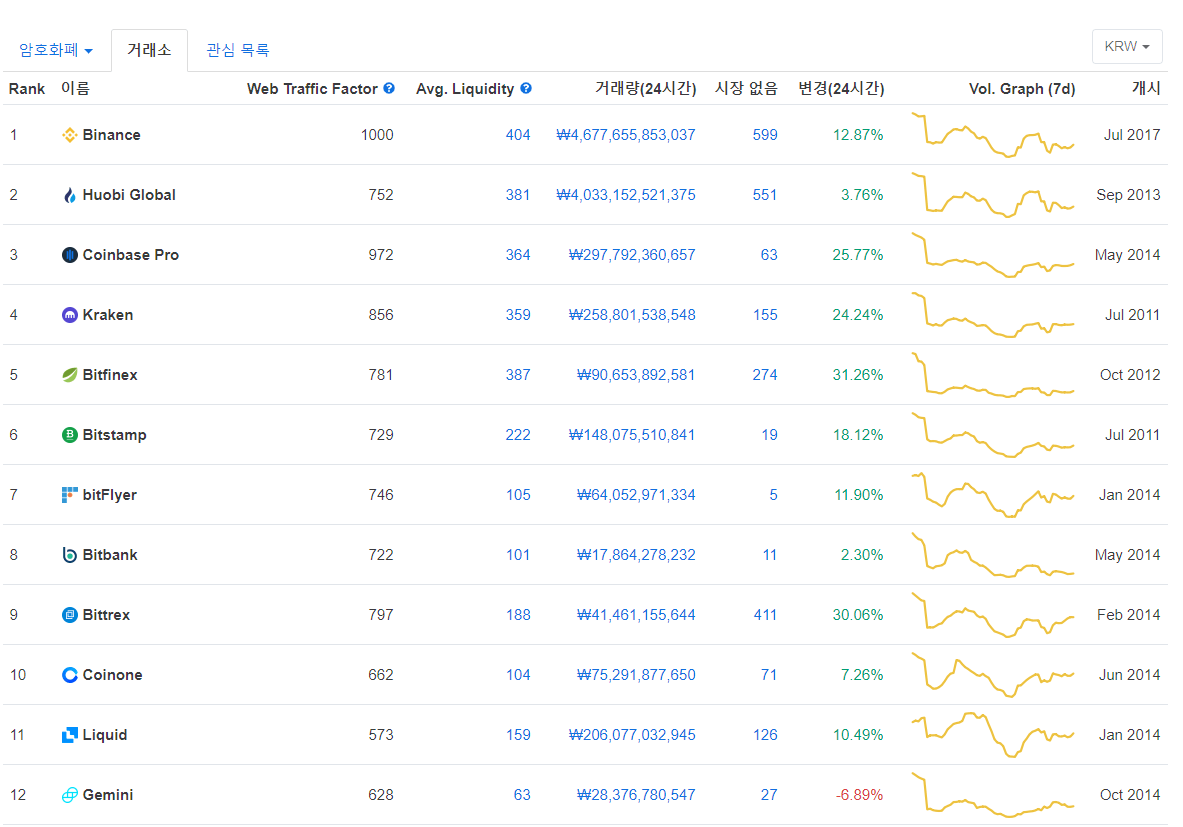Click the Web Traffic Factor help icon
The height and width of the screenshot is (827, 1183).
click(x=389, y=88)
